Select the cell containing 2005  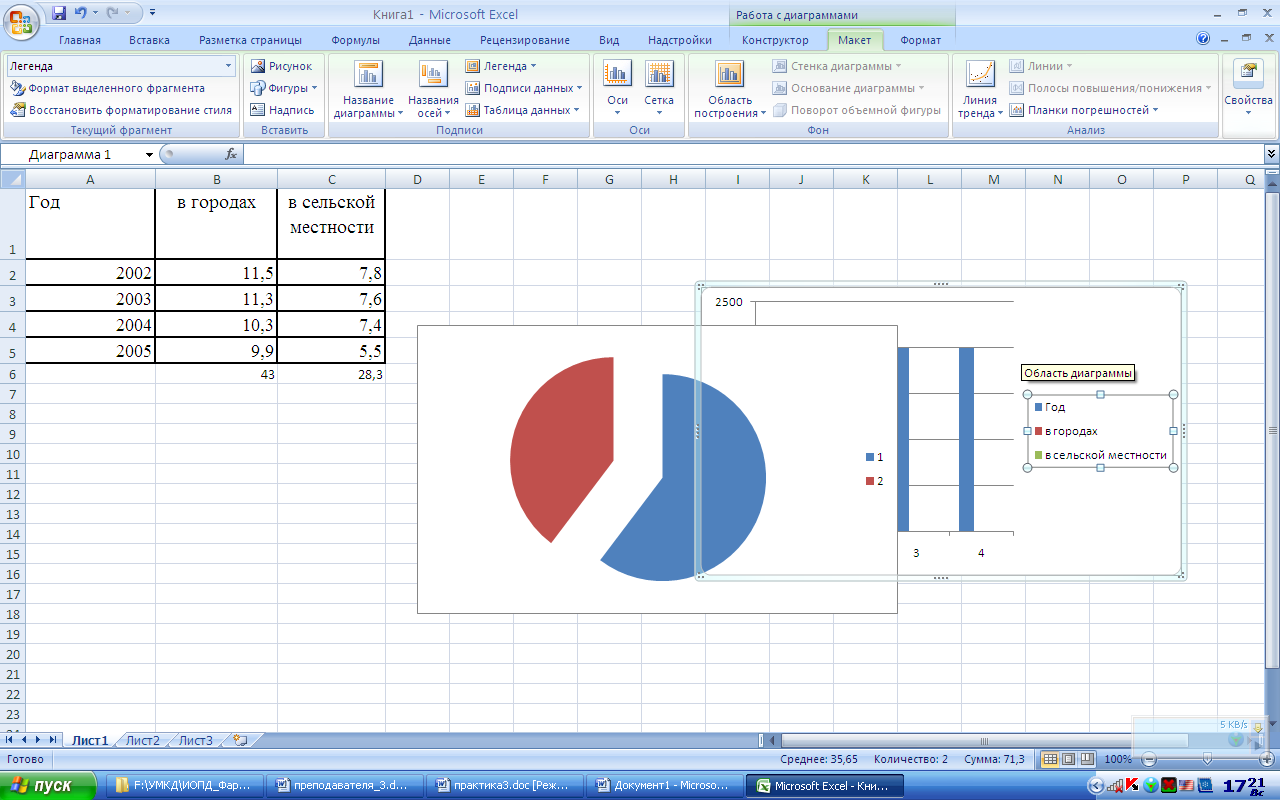(x=90, y=351)
